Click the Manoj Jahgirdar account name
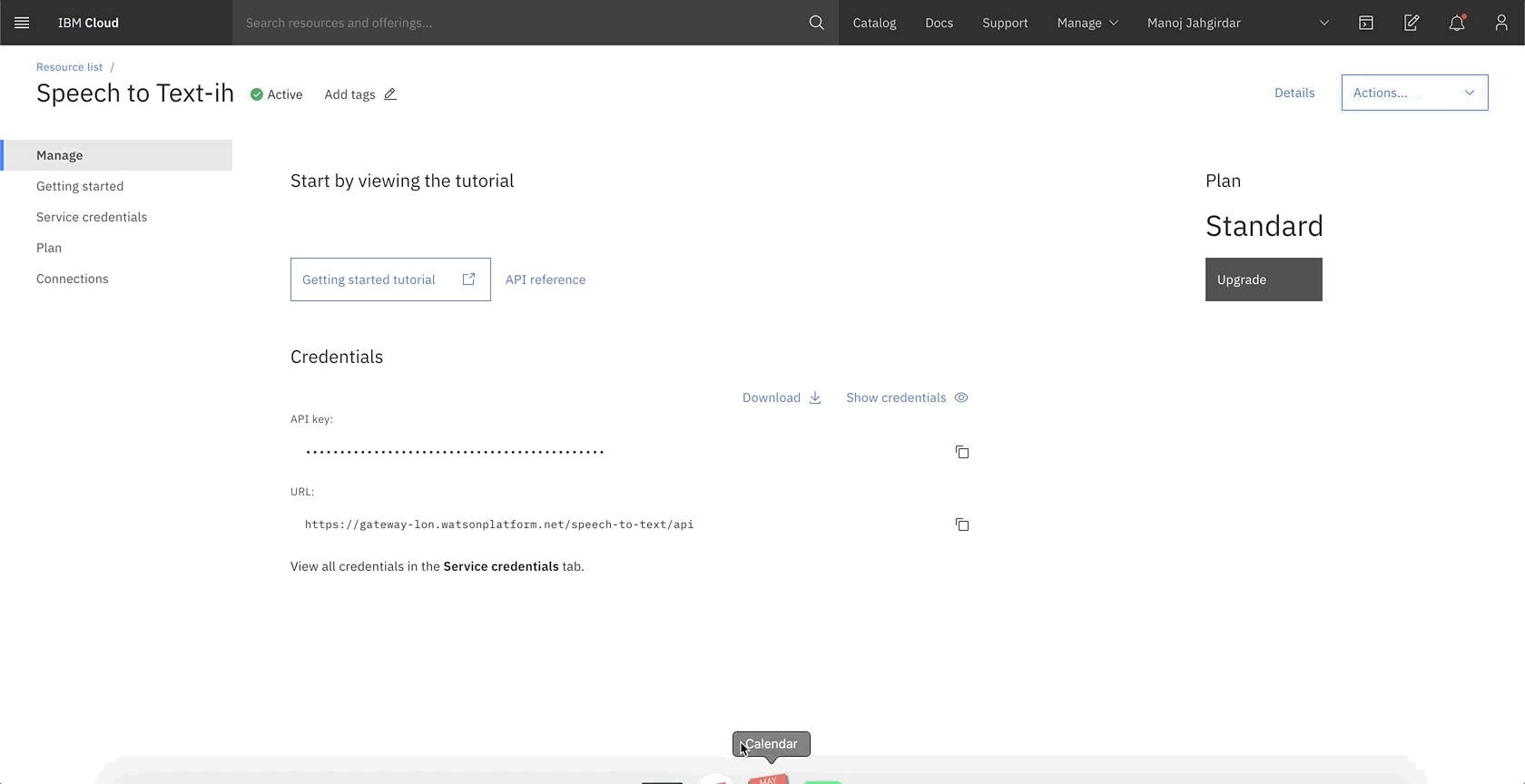The width and height of the screenshot is (1525, 784). [1194, 23]
